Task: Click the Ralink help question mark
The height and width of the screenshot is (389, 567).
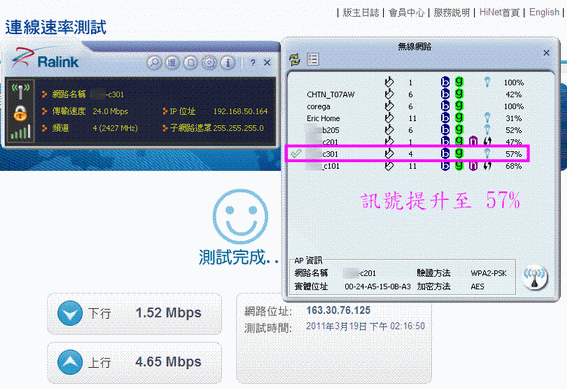Action: (253, 63)
